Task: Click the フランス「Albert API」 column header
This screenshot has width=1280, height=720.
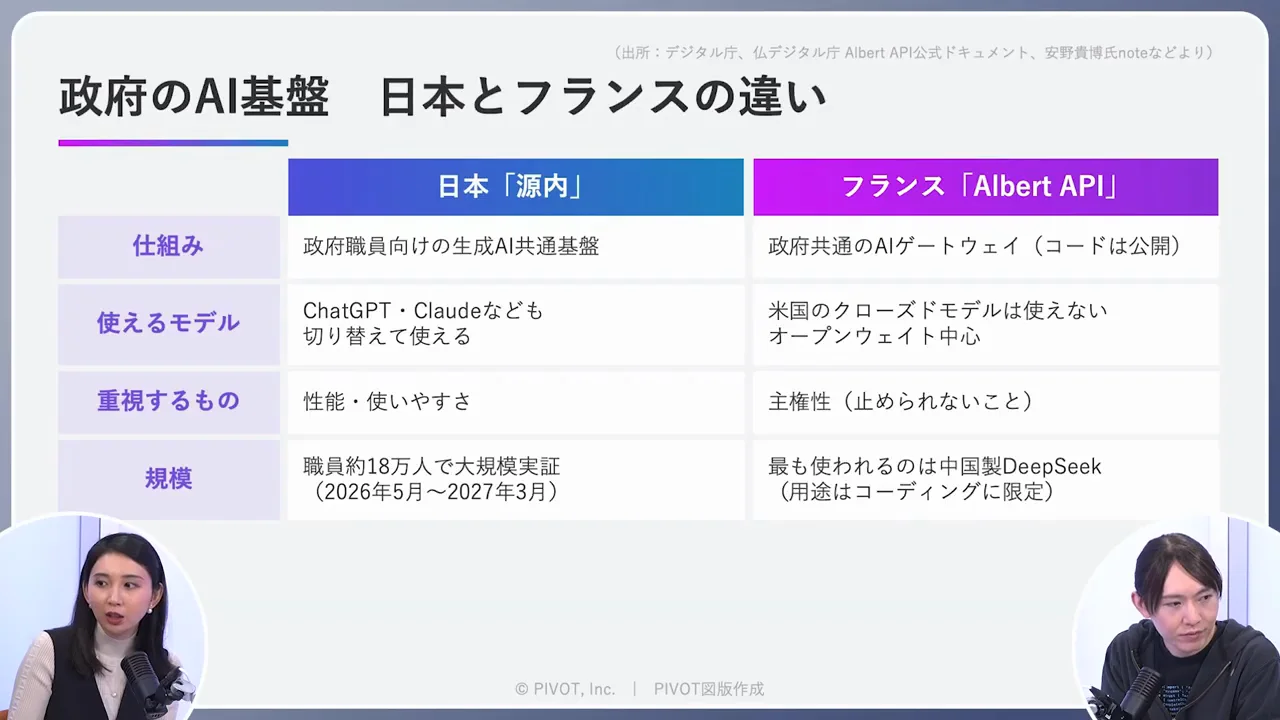Action: click(985, 187)
